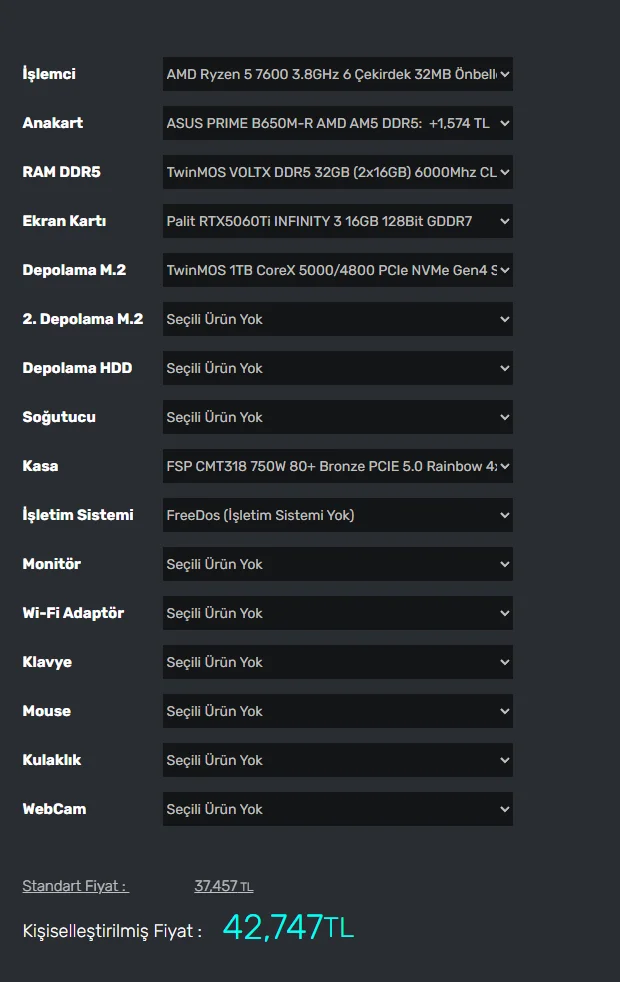Click the Wi-Fi Adaptör label
The image size is (620, 982).
[73, 612]
